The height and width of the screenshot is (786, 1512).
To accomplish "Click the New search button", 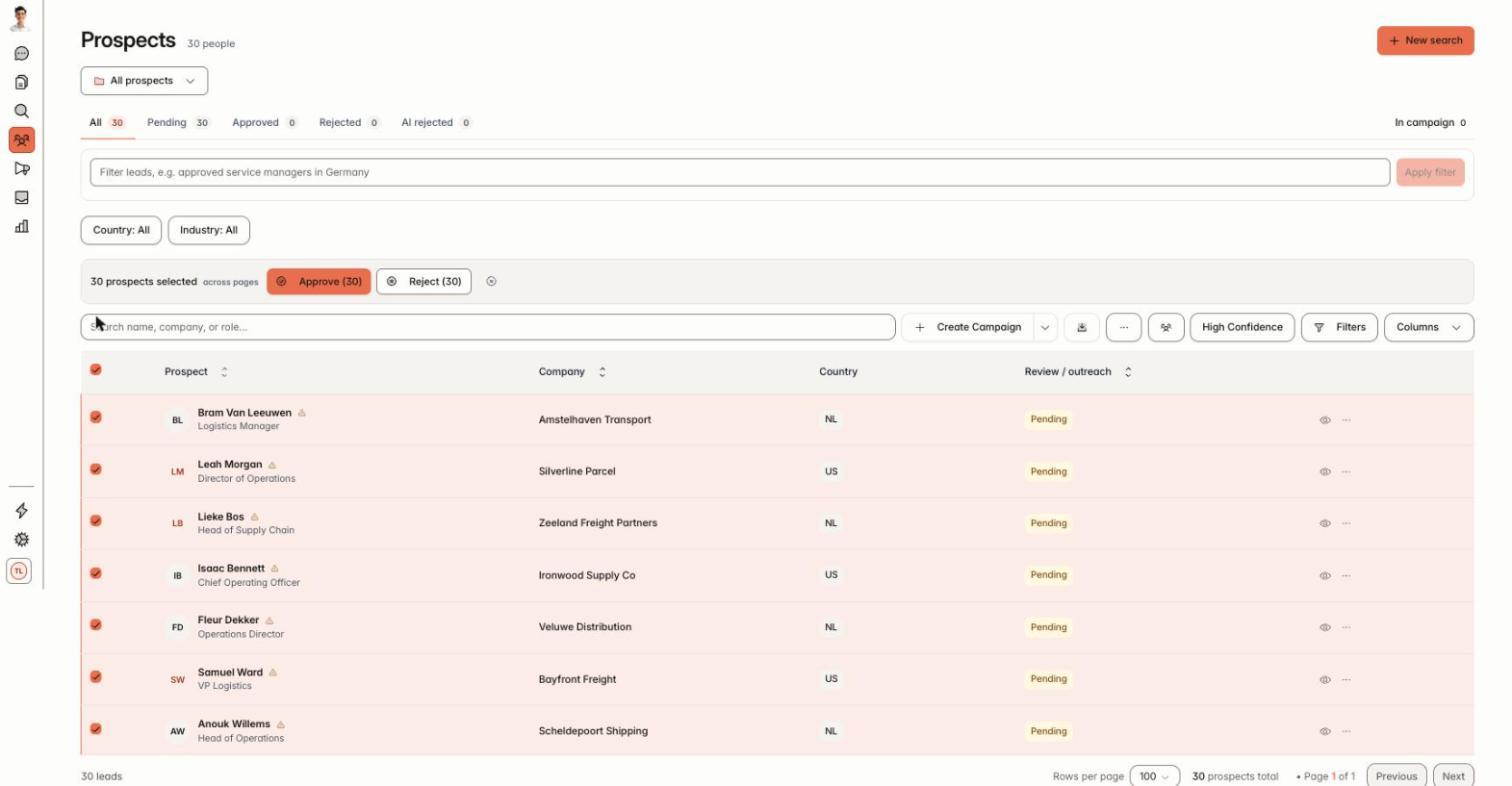I will [1426, 41].
